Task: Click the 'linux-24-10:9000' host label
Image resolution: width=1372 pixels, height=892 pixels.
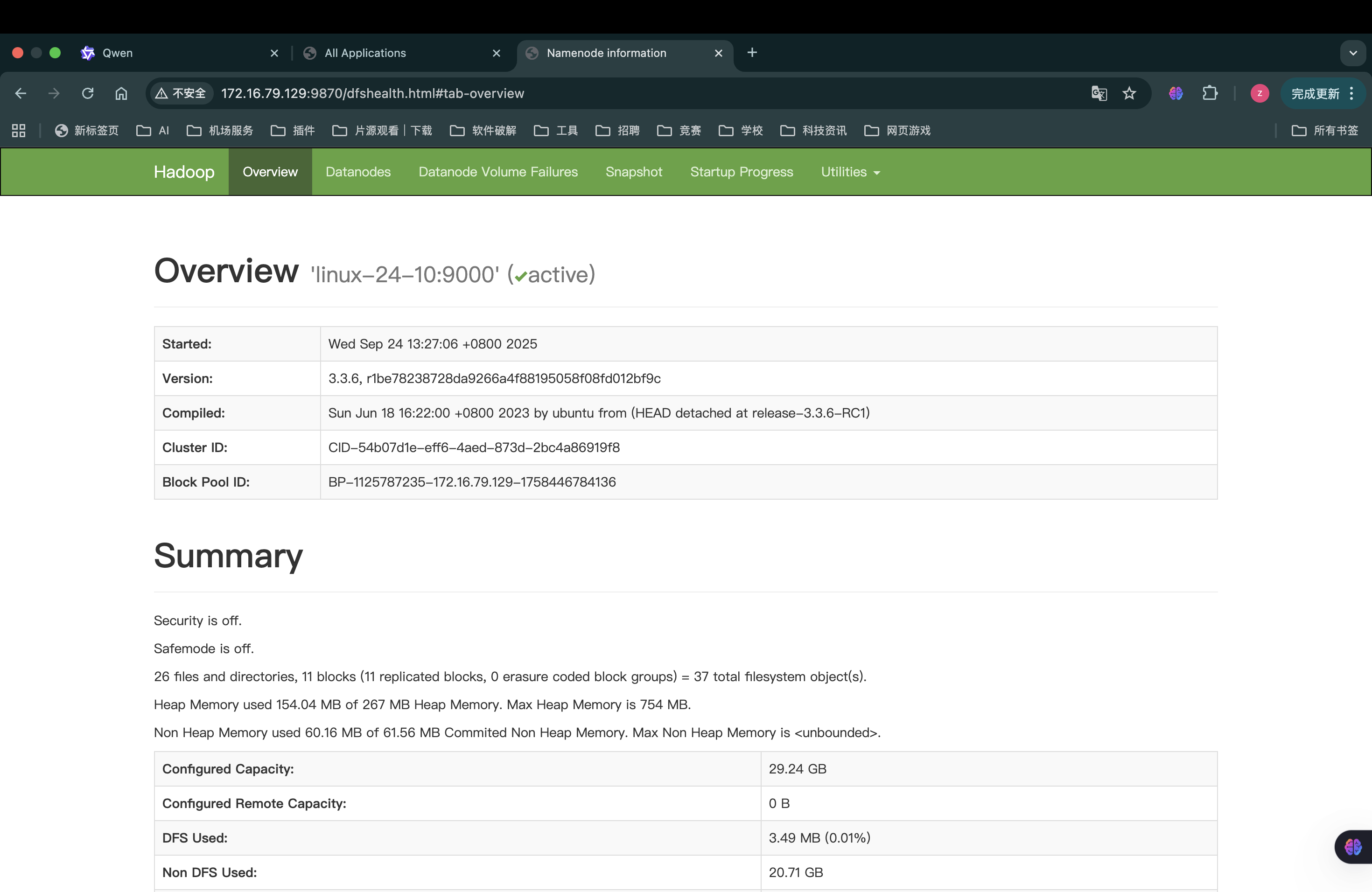Action: tap(405, 274)
